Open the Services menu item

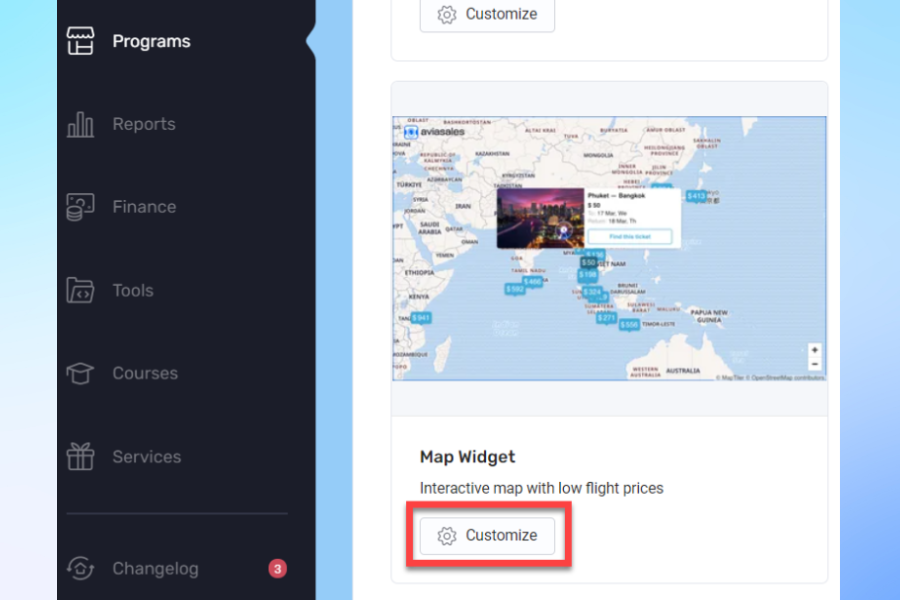147,457
